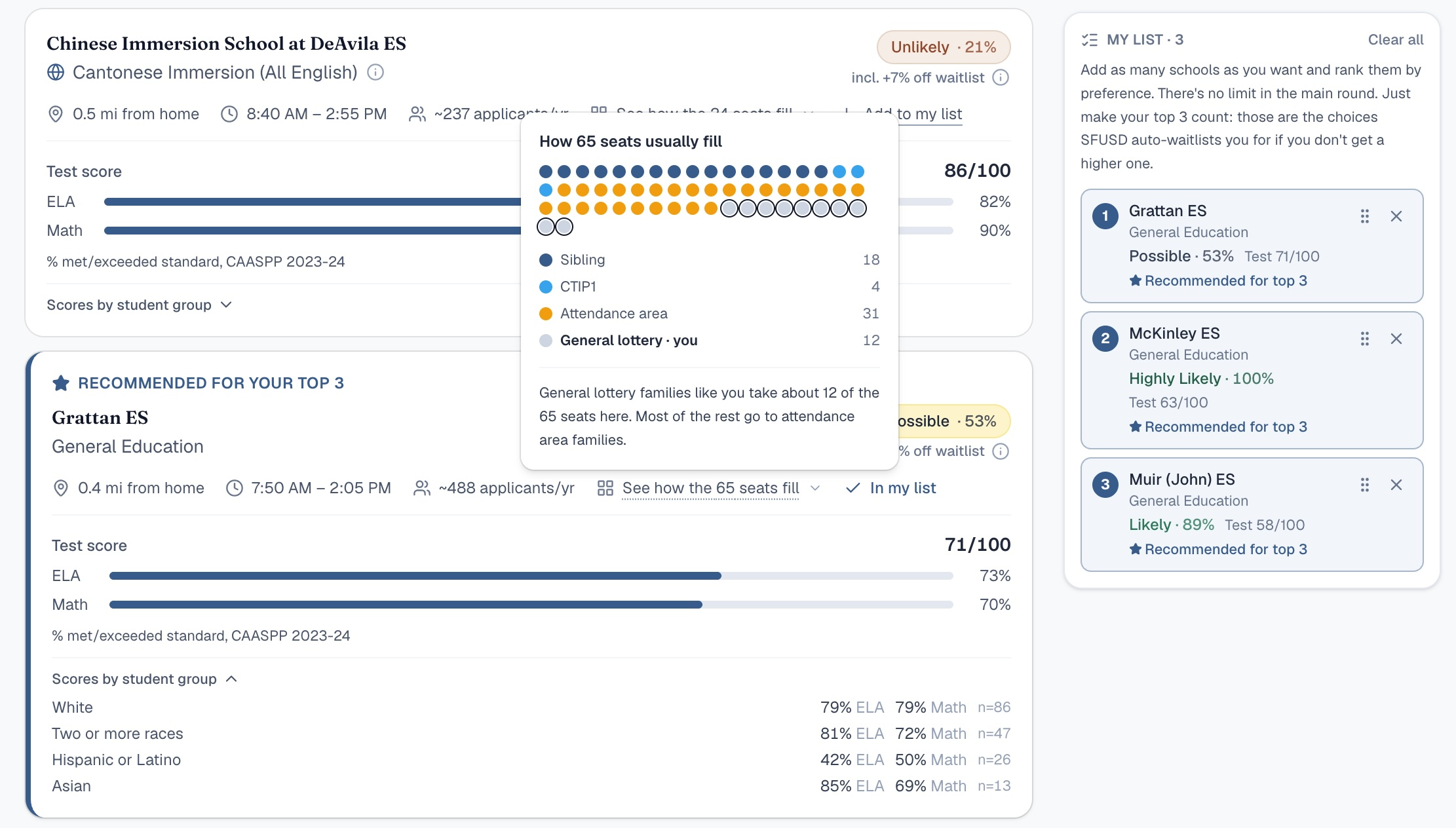Click location pin icon for 0.5 mi from home
This screenshot has height=828, width=1456.
click(56, 114)
